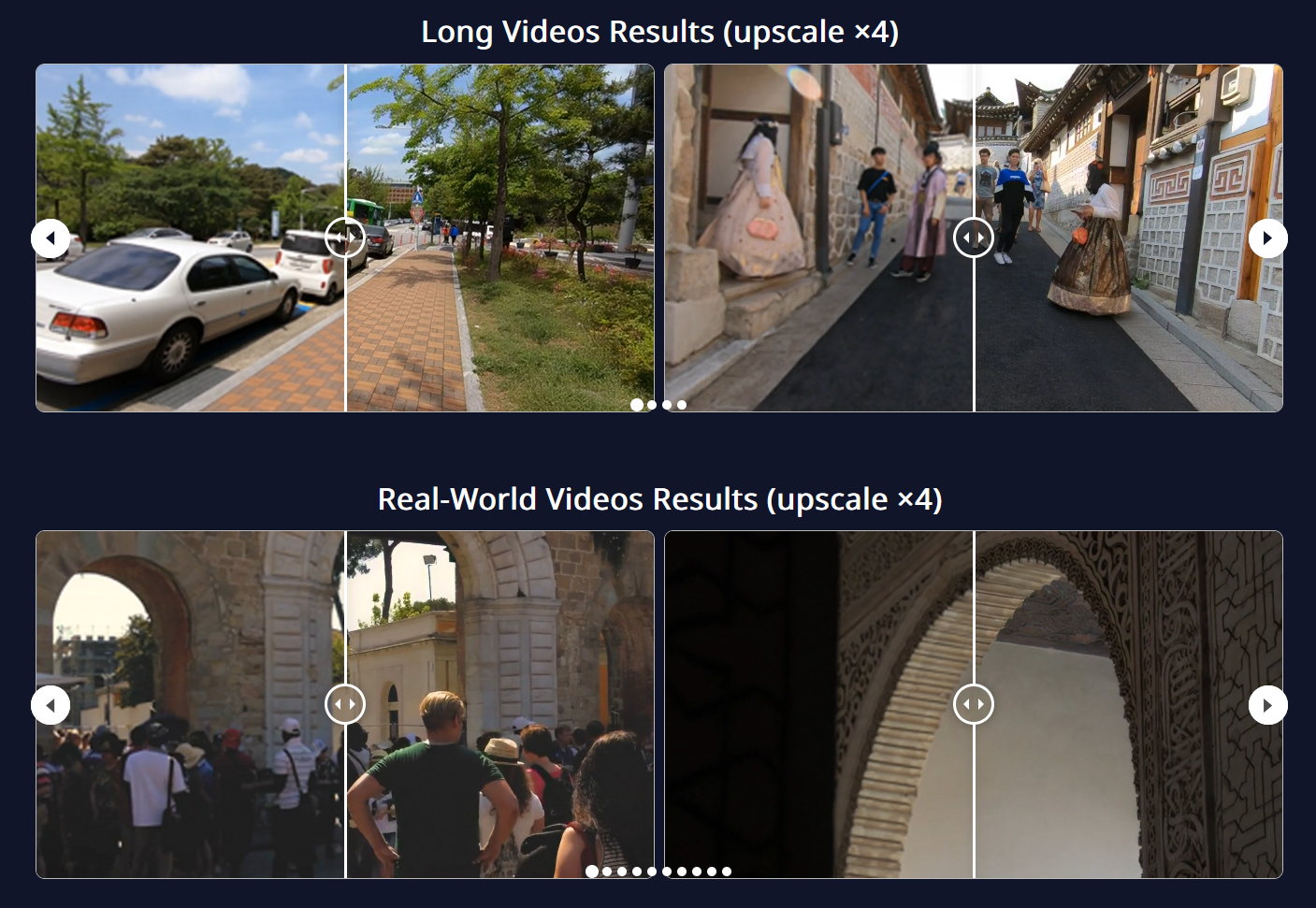Image resolution: width=1316 pixels, height=908 pixels.
Task: Select fourth pagination dot in Real-World Videos
Action: 637,872
